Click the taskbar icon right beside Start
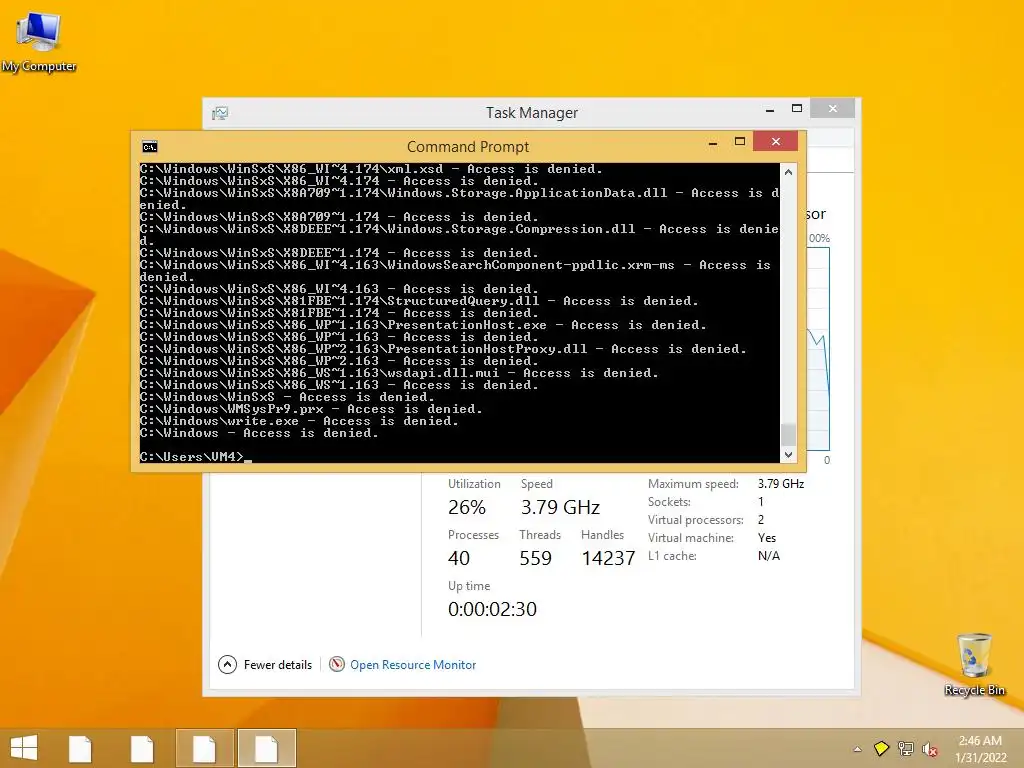The height and width of the screenshot is (768, 1024). [x=80, y=748]
